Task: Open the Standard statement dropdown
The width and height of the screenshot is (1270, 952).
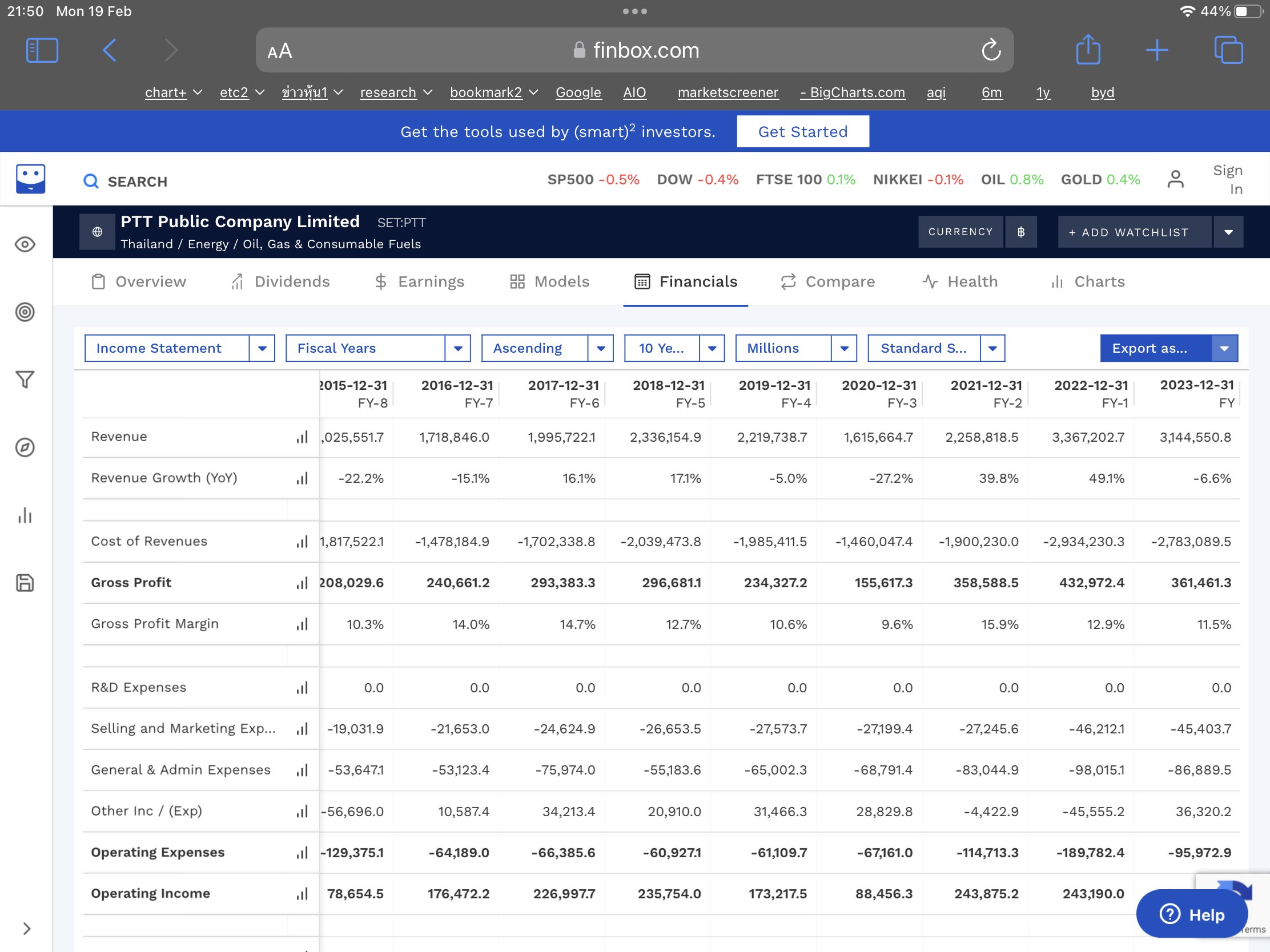Action: point(936,348)
